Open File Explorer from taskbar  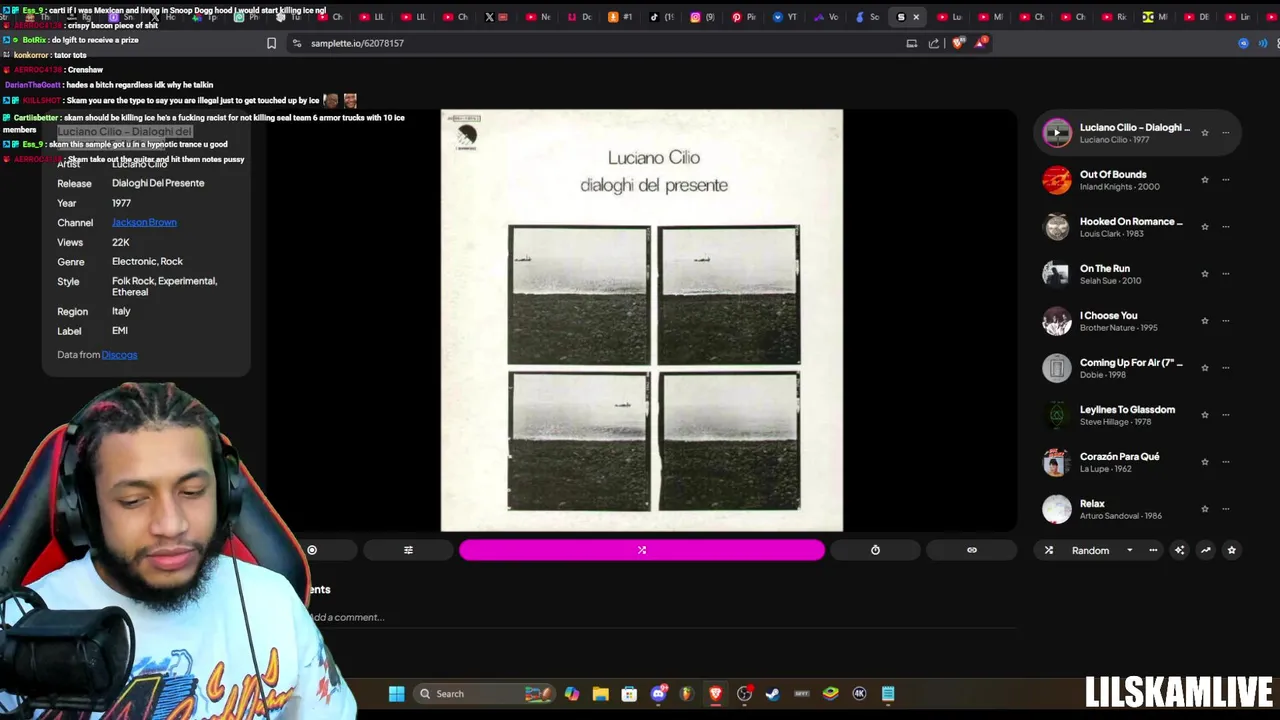600,694
